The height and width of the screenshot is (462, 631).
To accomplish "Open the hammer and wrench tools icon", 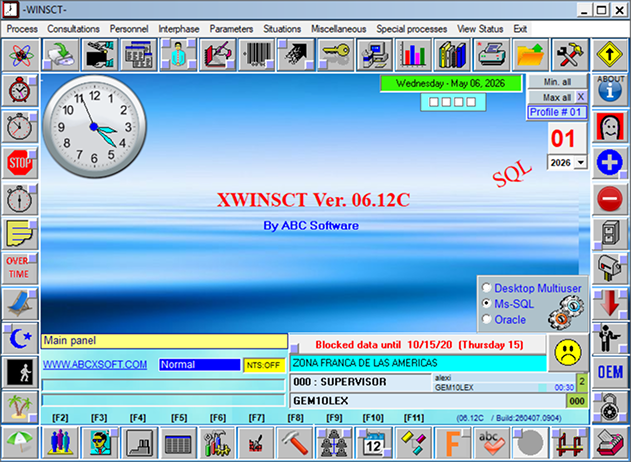I will [x=570, y=55].
